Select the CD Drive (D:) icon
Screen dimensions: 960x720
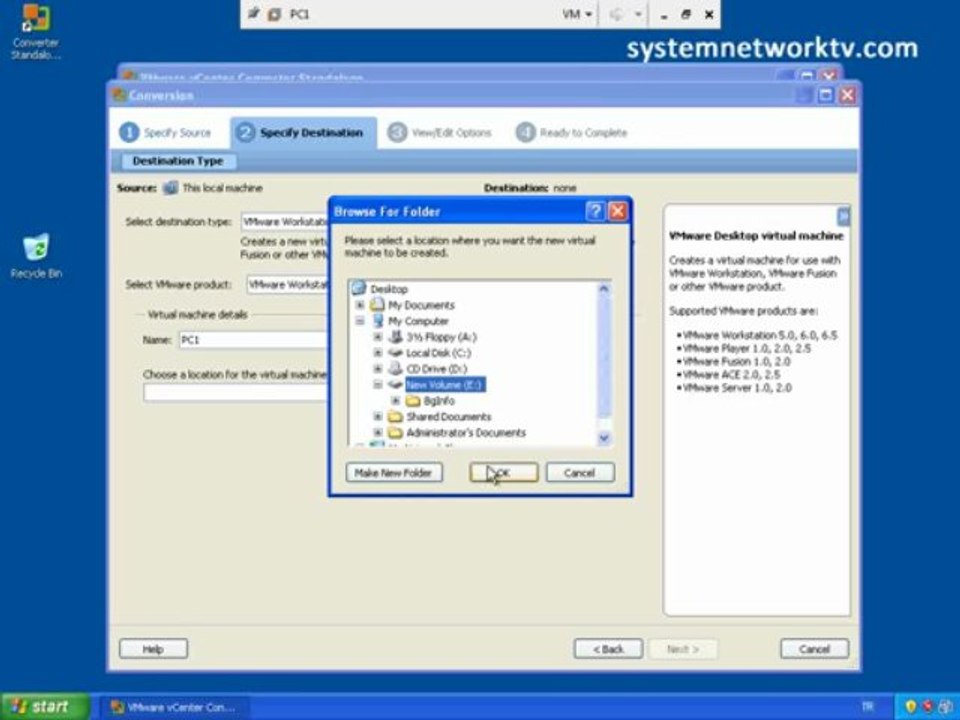tap(396, 368)
